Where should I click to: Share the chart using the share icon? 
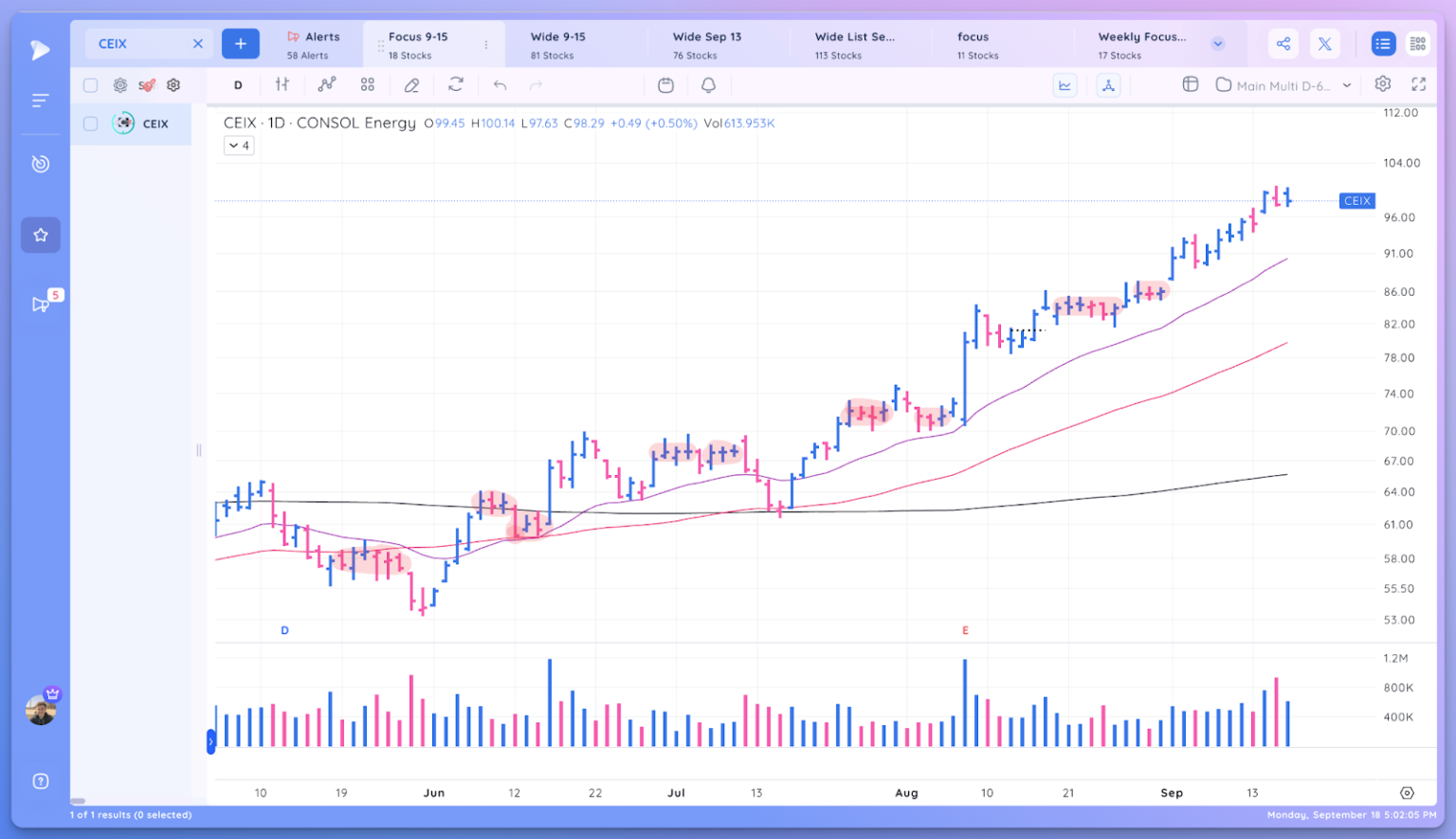tap(1283, 44)
